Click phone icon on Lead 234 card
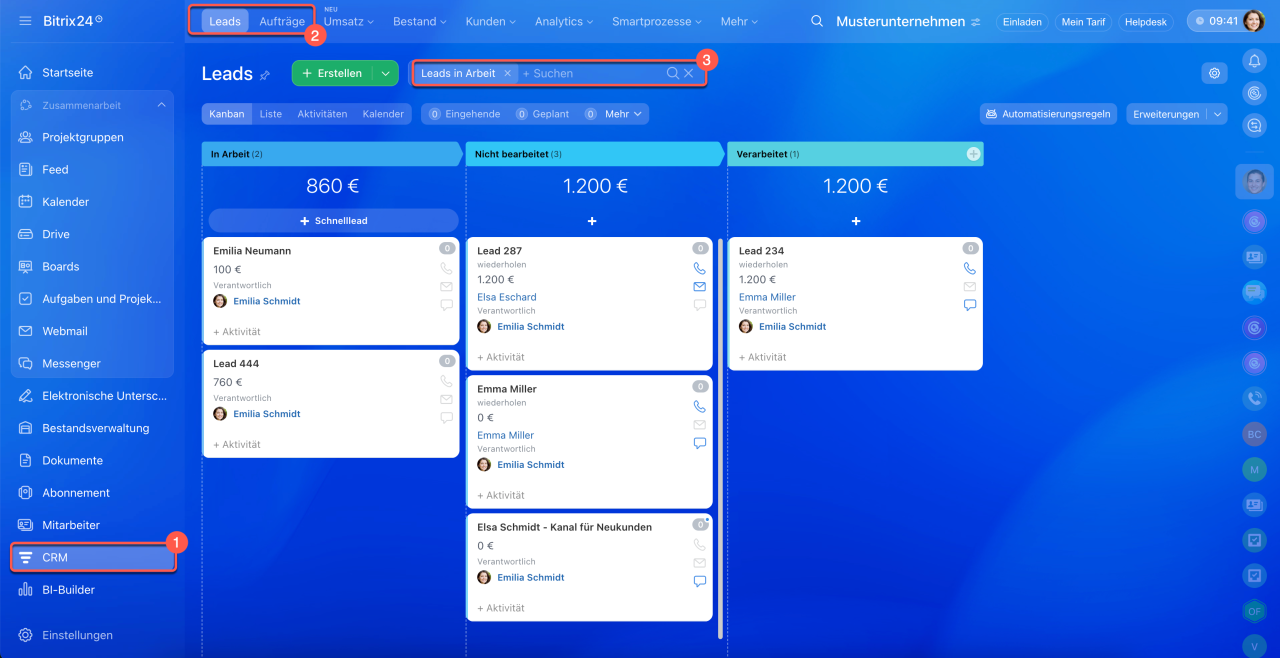The width and height of the screenshot is (1280, 658). (969, 268)
